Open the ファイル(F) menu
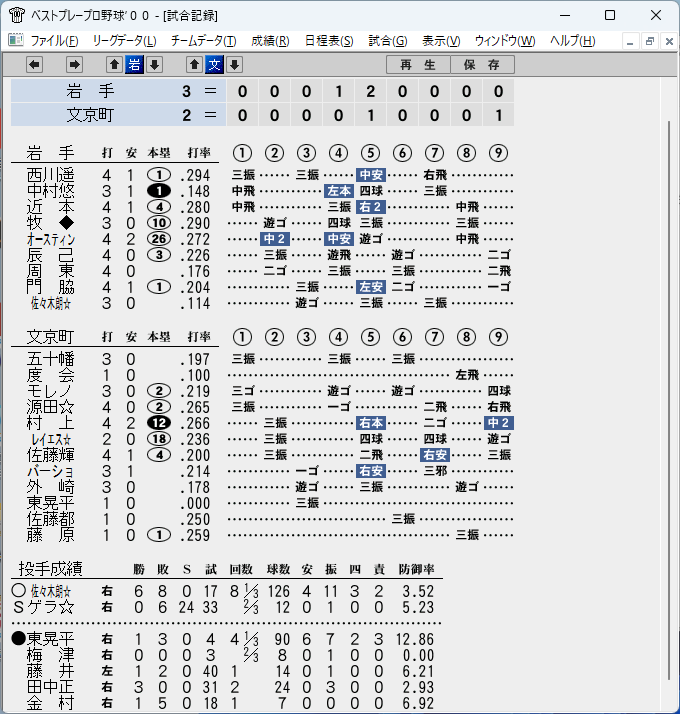680x714 pixels. pyautogui.click(x=54, y=41)
